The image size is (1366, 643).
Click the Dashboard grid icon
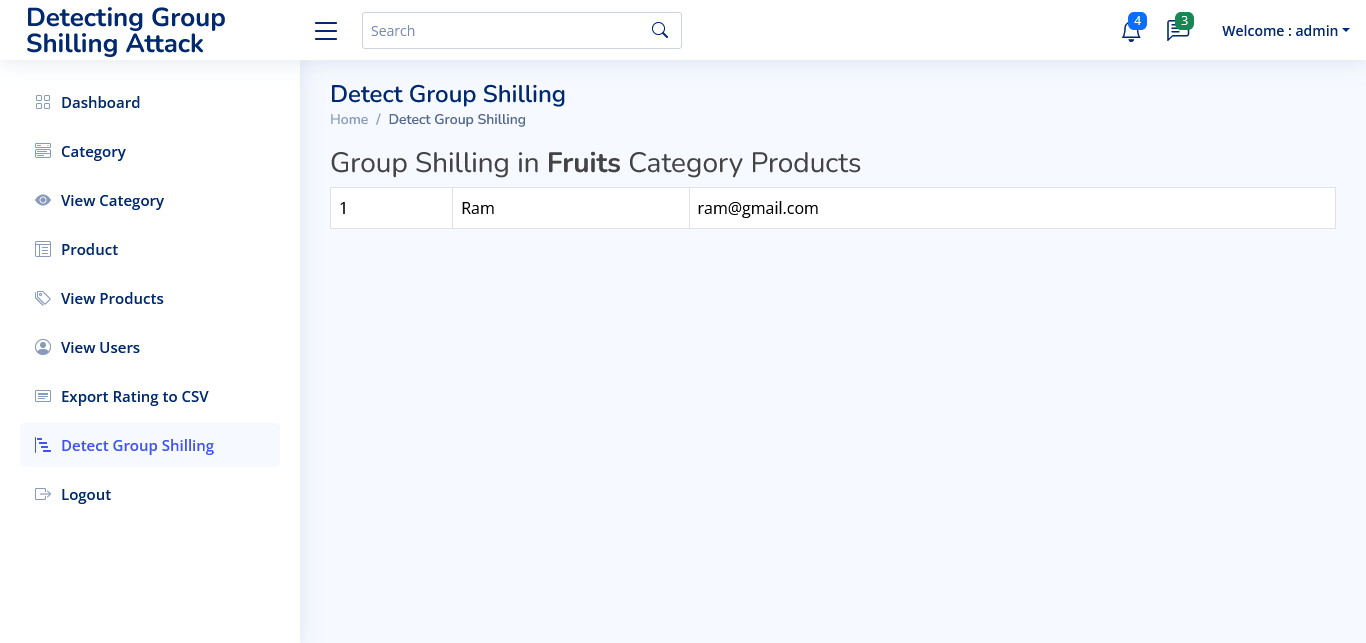pyautogui.click(x=43, y=102)
